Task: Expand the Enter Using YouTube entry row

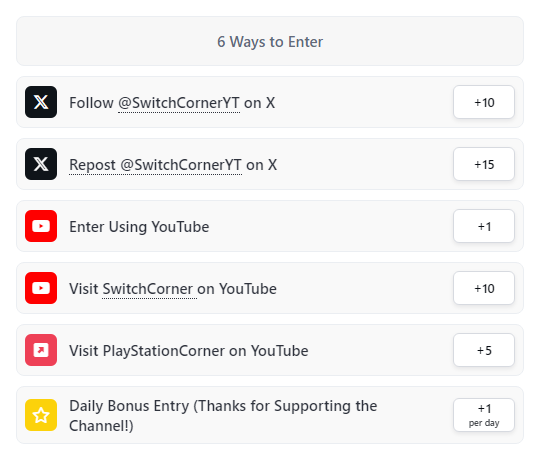Action: 270,226
